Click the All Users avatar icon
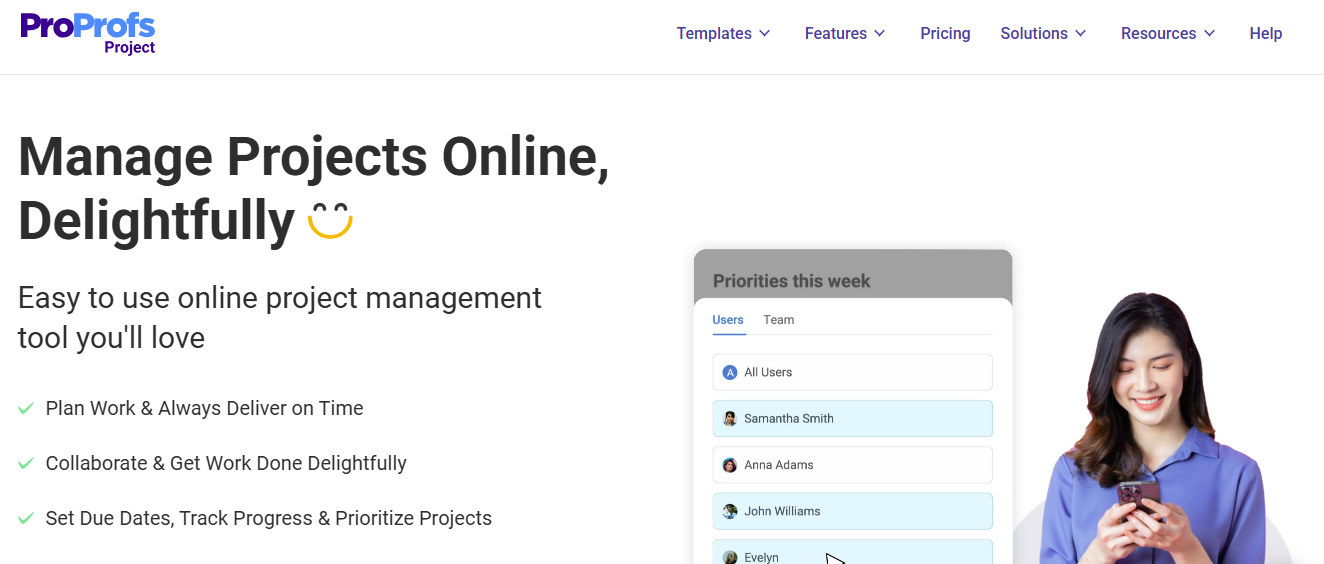 [x=730, y=372]
